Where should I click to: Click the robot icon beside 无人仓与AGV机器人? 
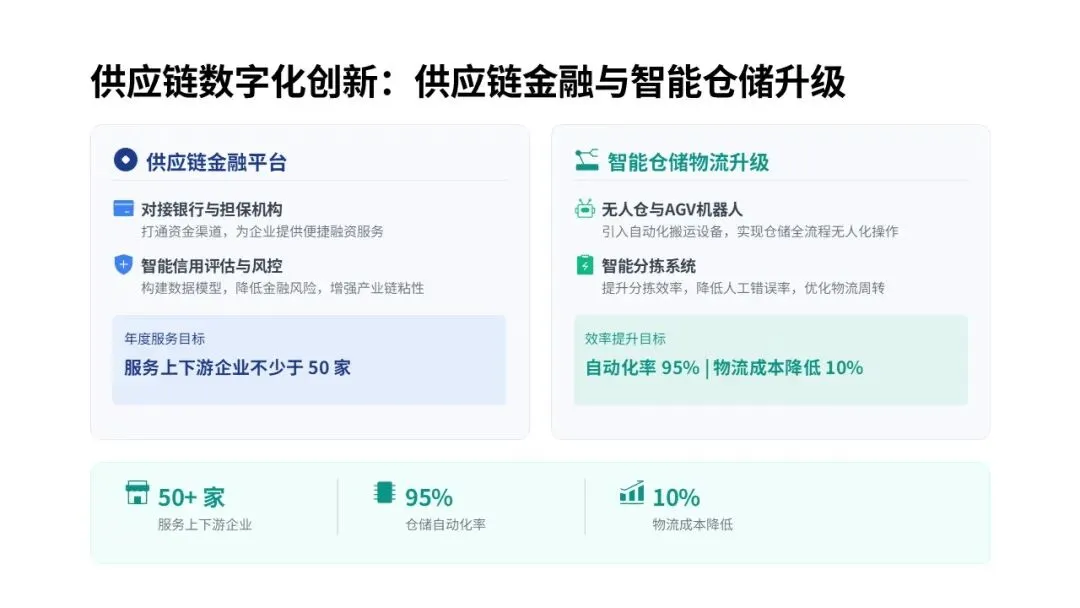tap(585, 209)
